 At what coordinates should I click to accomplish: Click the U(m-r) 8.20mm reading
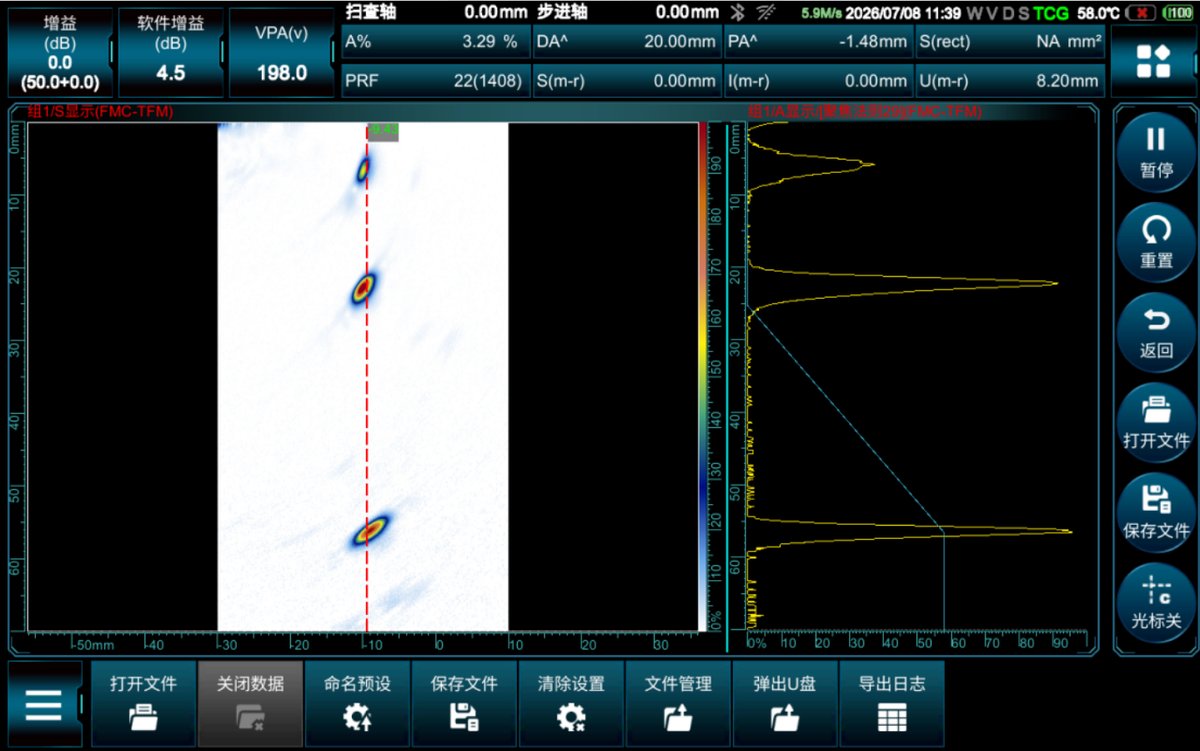[x=1010, y=81]
